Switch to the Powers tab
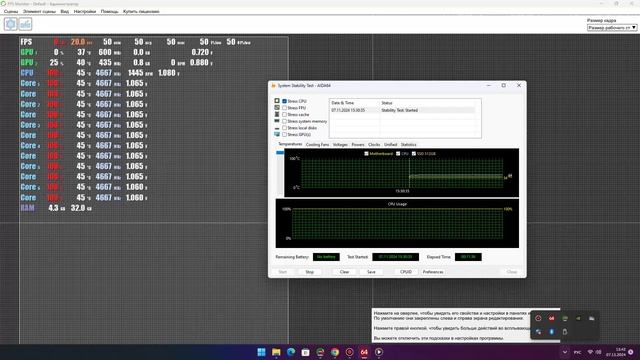 358,144
